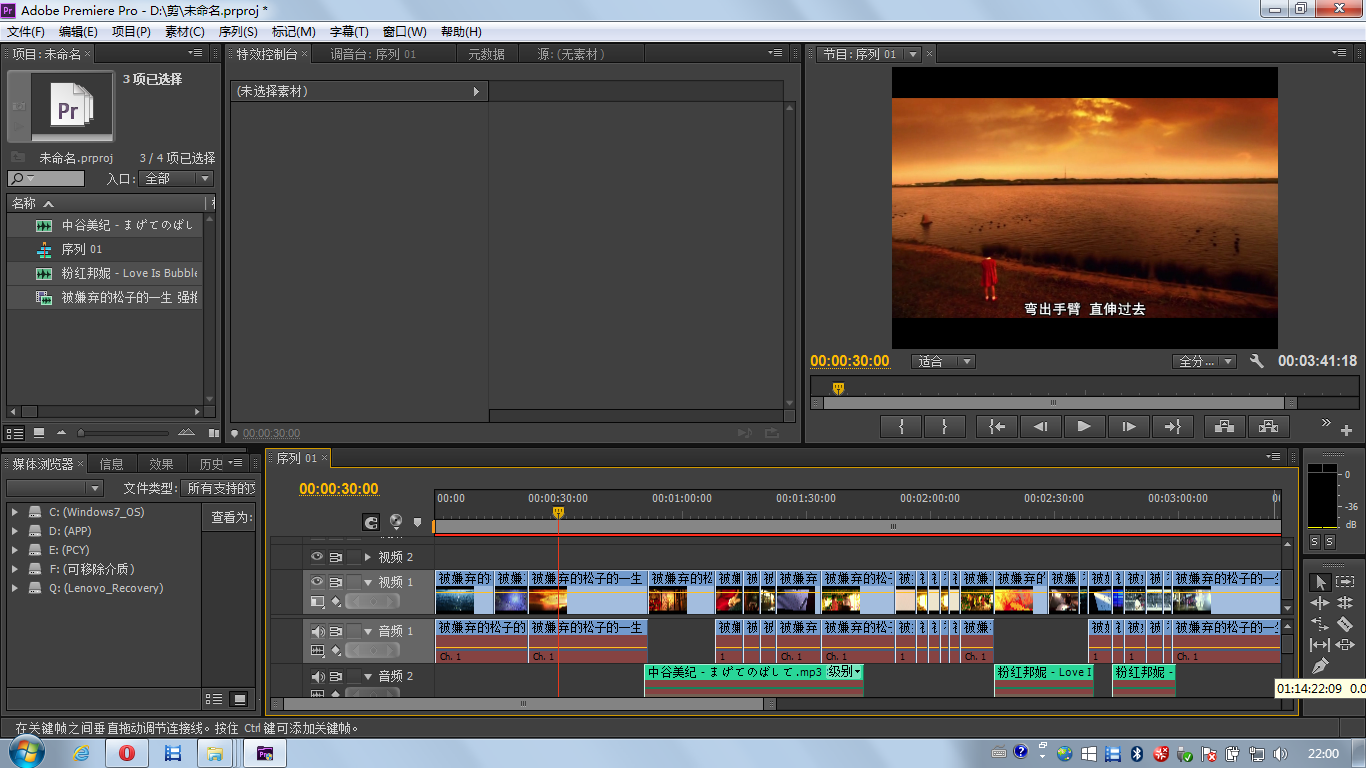Viewport: 1366px width, 768px height.
Task: Expand the D: (APP) drive
Action: pyautogui.click(x=14, y=531)
